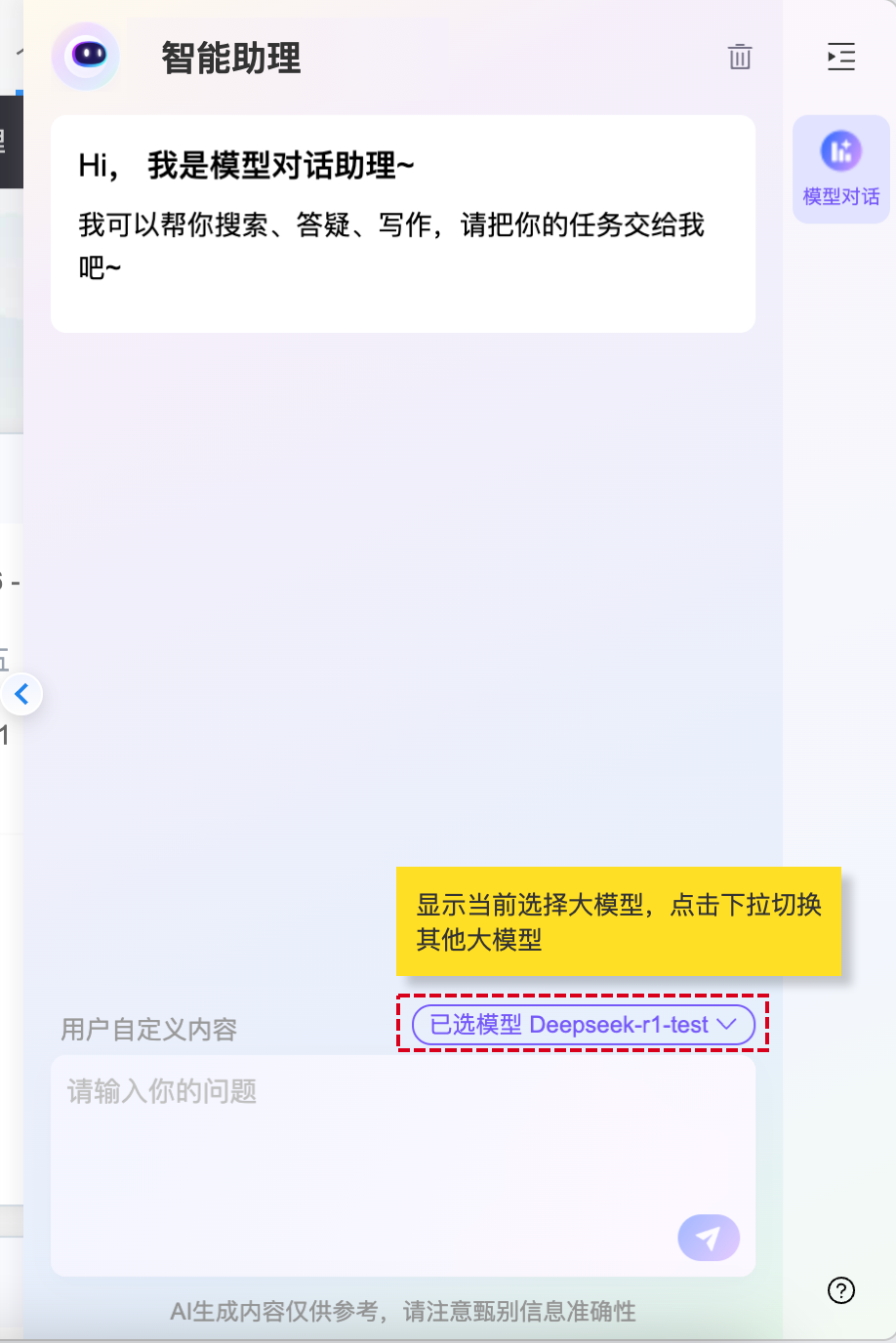Clear the conversation with the trash icon

(740, 57)
